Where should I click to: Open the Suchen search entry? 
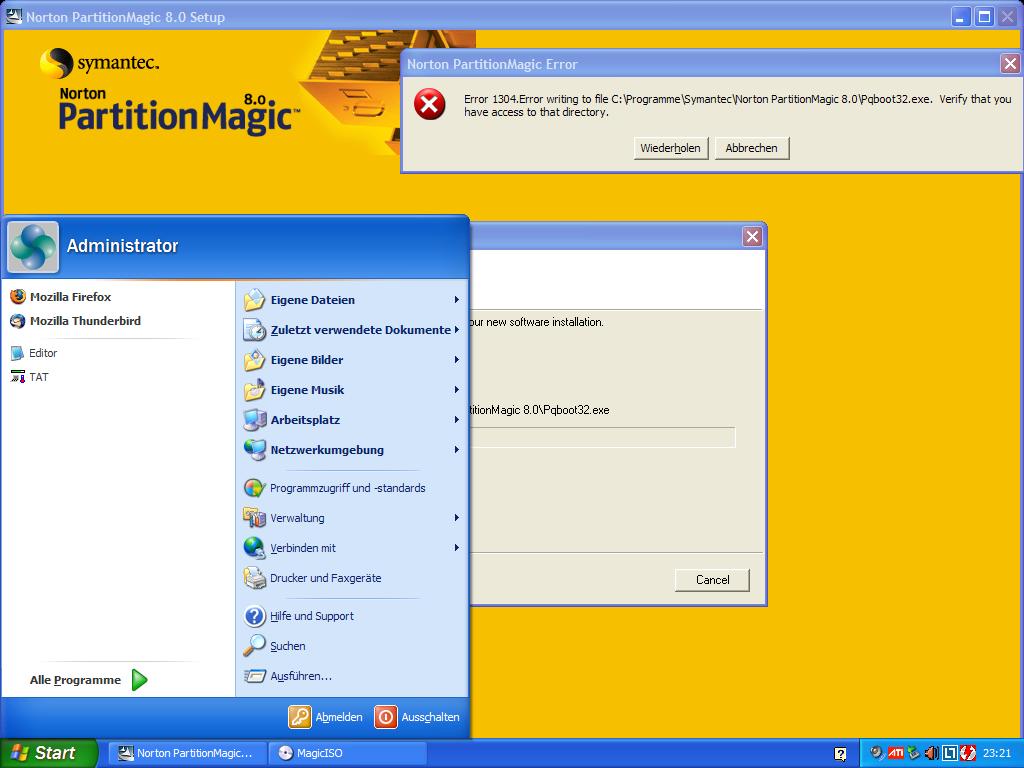(x=352, y=646)
